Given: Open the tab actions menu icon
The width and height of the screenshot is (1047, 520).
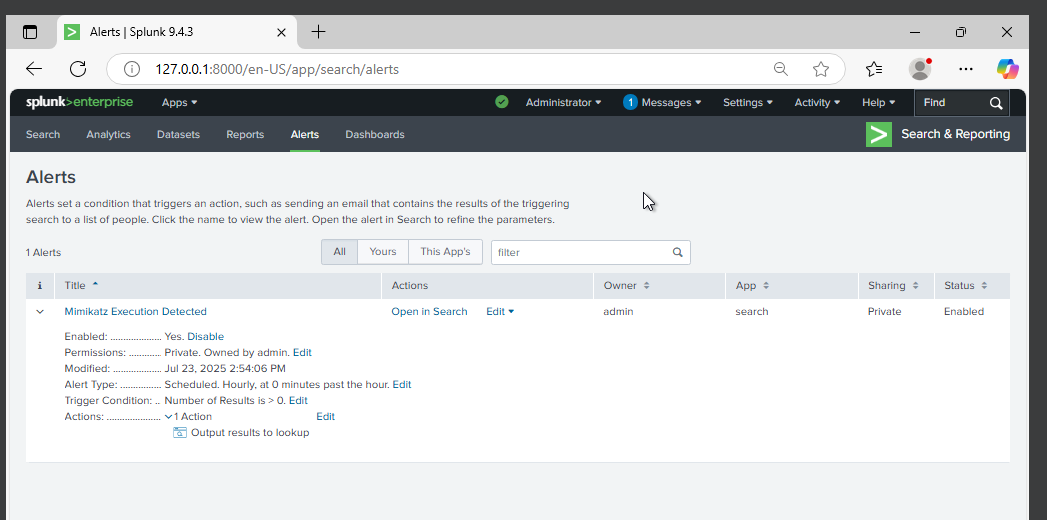Looking at the screenshot, I should click(x=30, y=32).
